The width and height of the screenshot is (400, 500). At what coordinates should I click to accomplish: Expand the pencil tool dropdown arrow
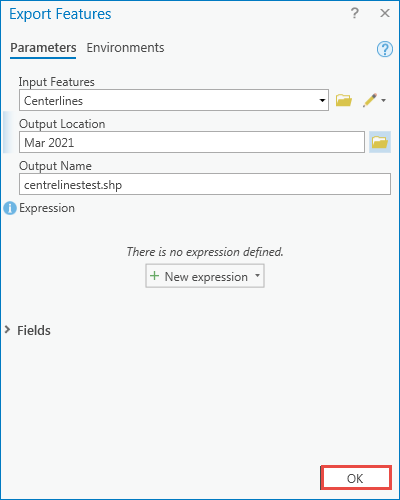(x=384, y=100)
